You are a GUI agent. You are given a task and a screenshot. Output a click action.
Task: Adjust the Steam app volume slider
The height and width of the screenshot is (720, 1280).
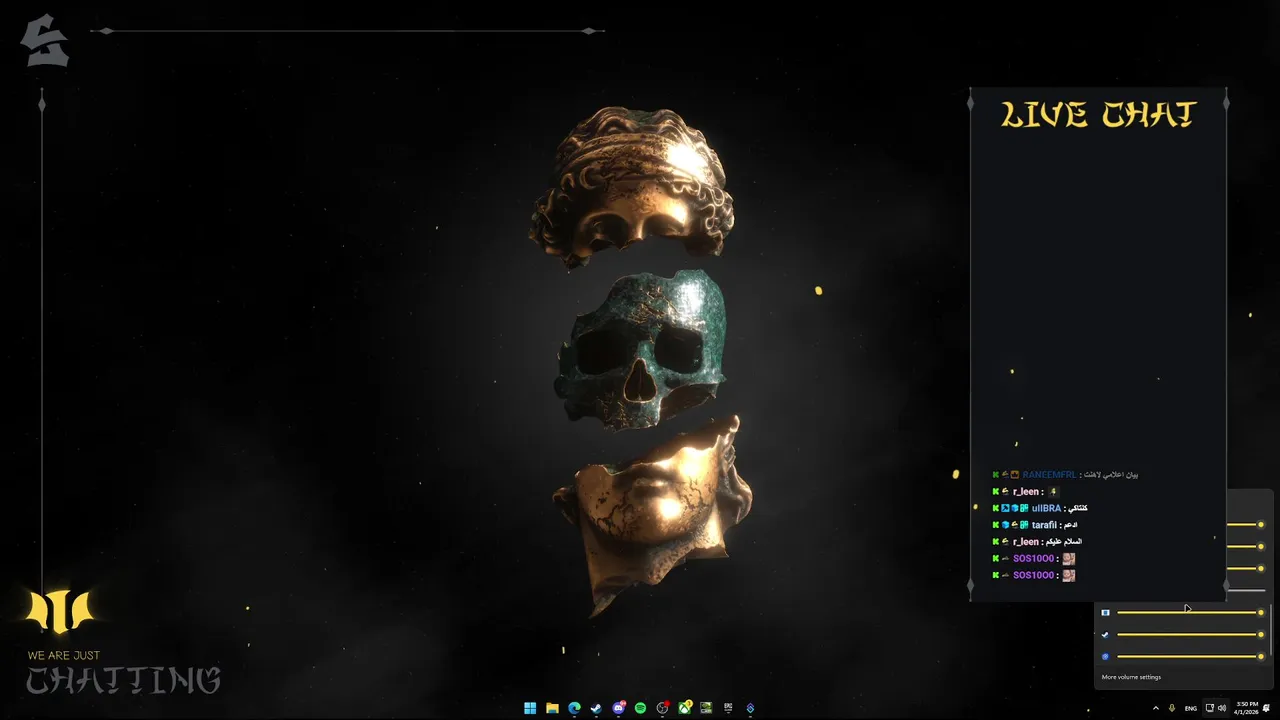pos(1190,634)
